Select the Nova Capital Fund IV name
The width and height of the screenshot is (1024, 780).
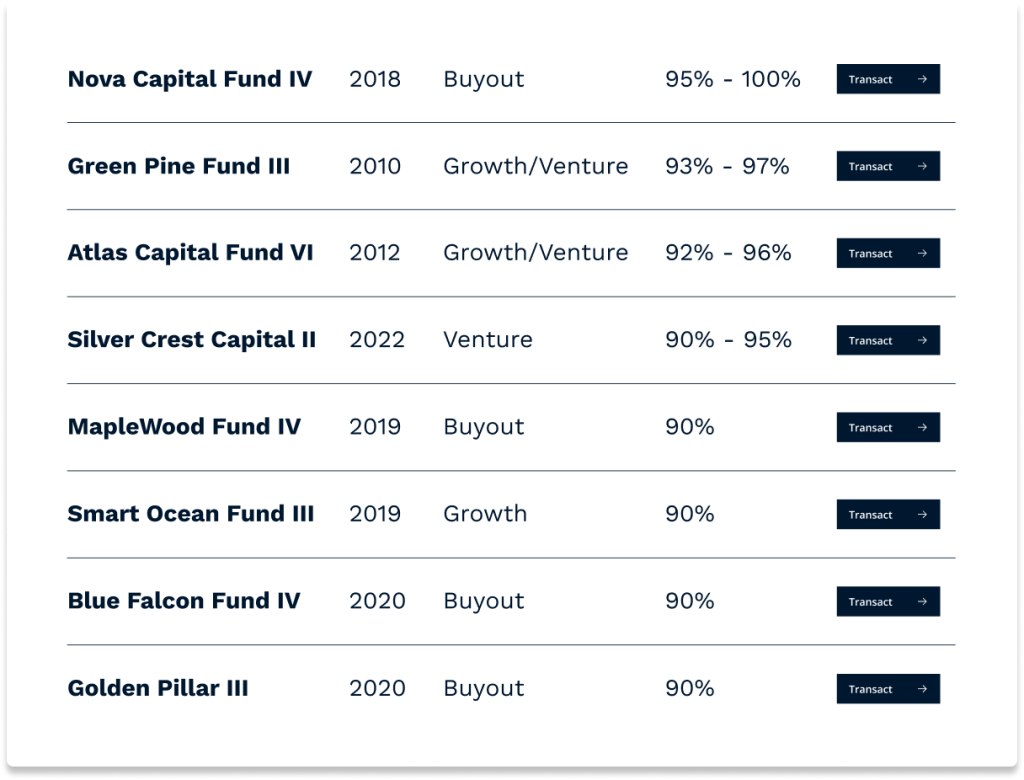pyautogui.click(x=190, y=79)
